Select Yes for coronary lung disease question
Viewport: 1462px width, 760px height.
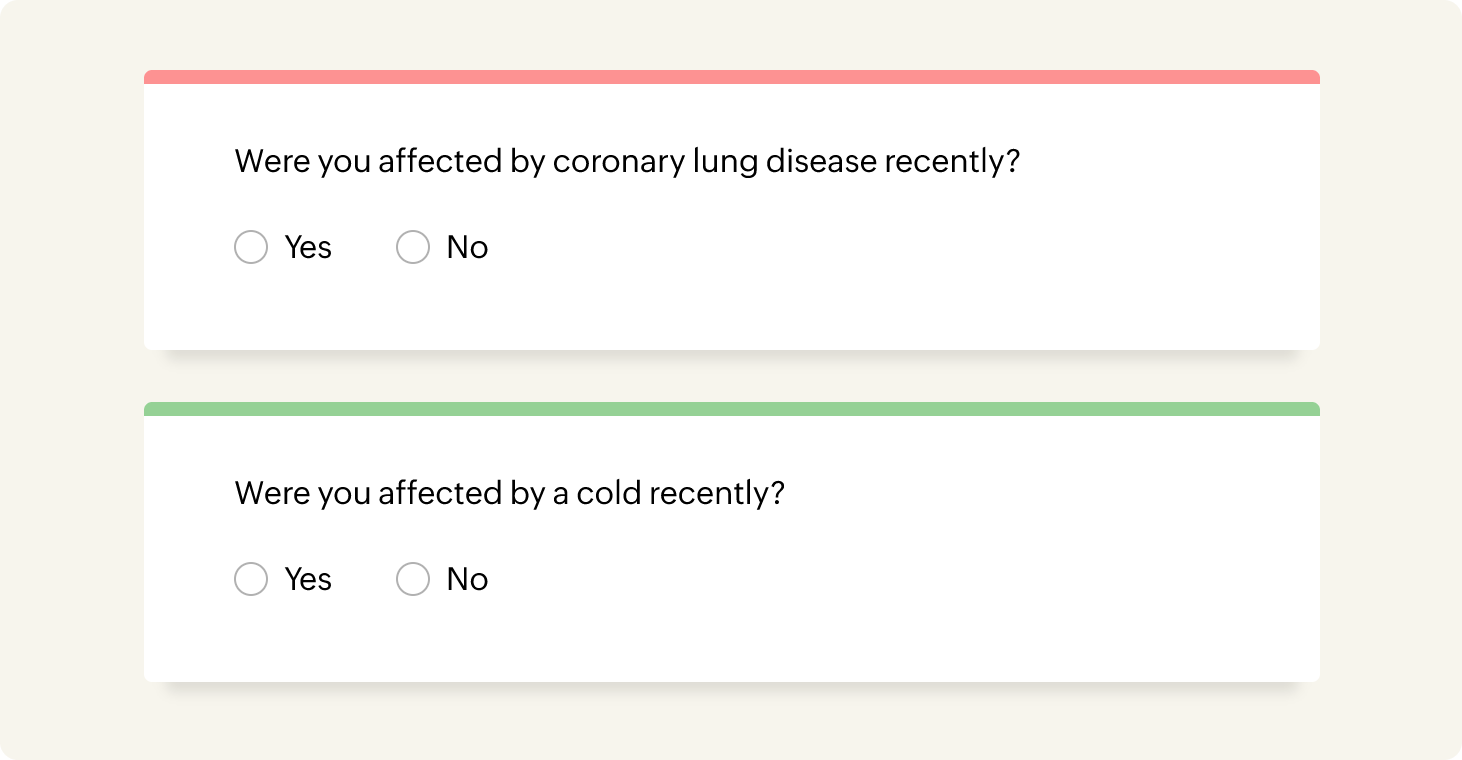tap(251, 247)
